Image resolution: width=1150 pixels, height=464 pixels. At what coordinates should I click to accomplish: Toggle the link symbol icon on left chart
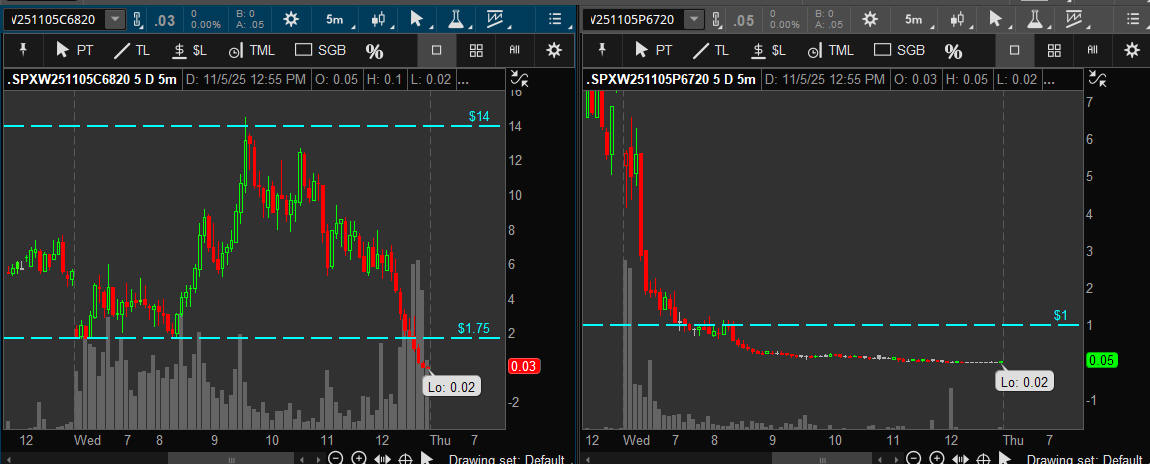coord(137,19)
